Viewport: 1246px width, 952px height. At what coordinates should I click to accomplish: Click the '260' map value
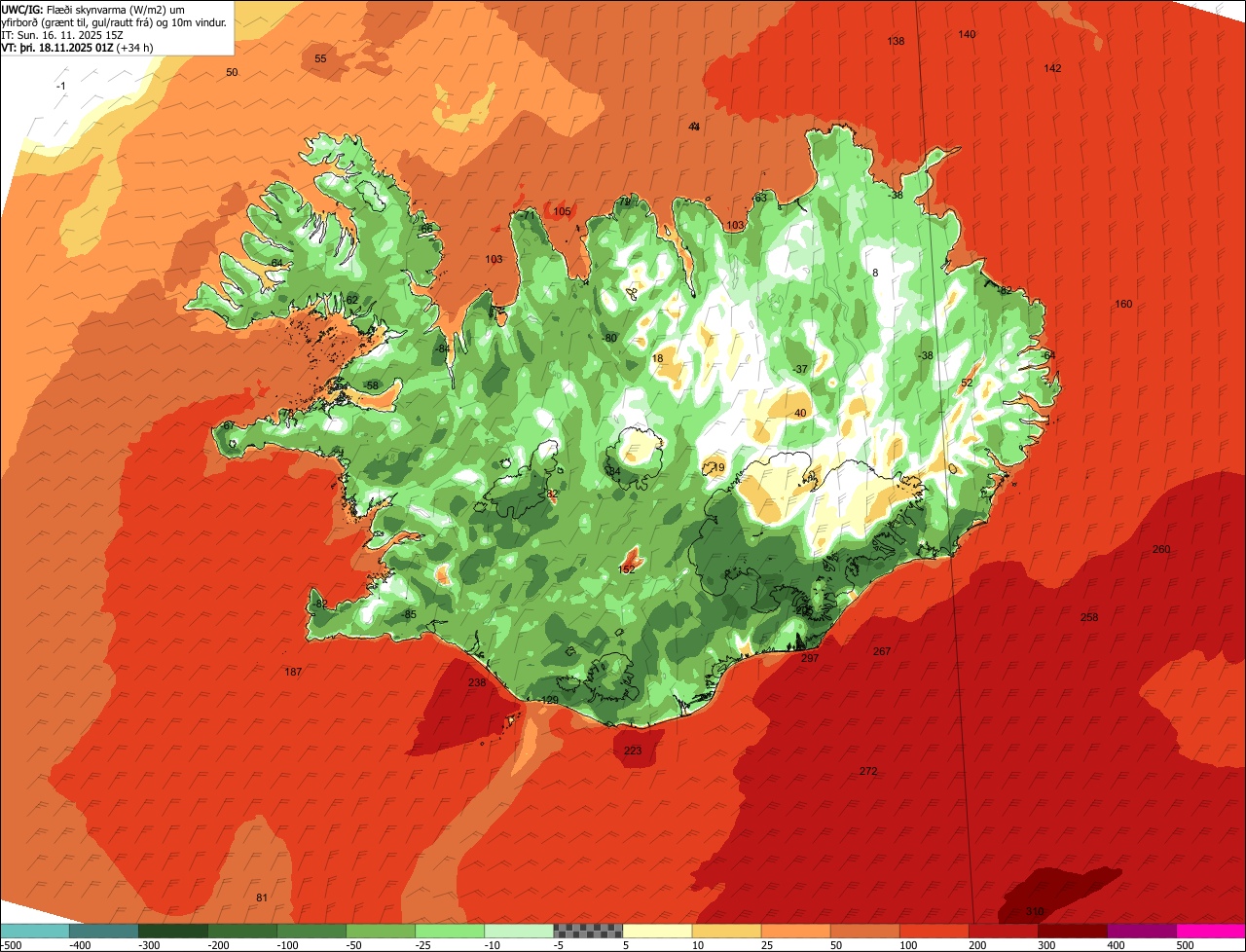pos(1161,549)
